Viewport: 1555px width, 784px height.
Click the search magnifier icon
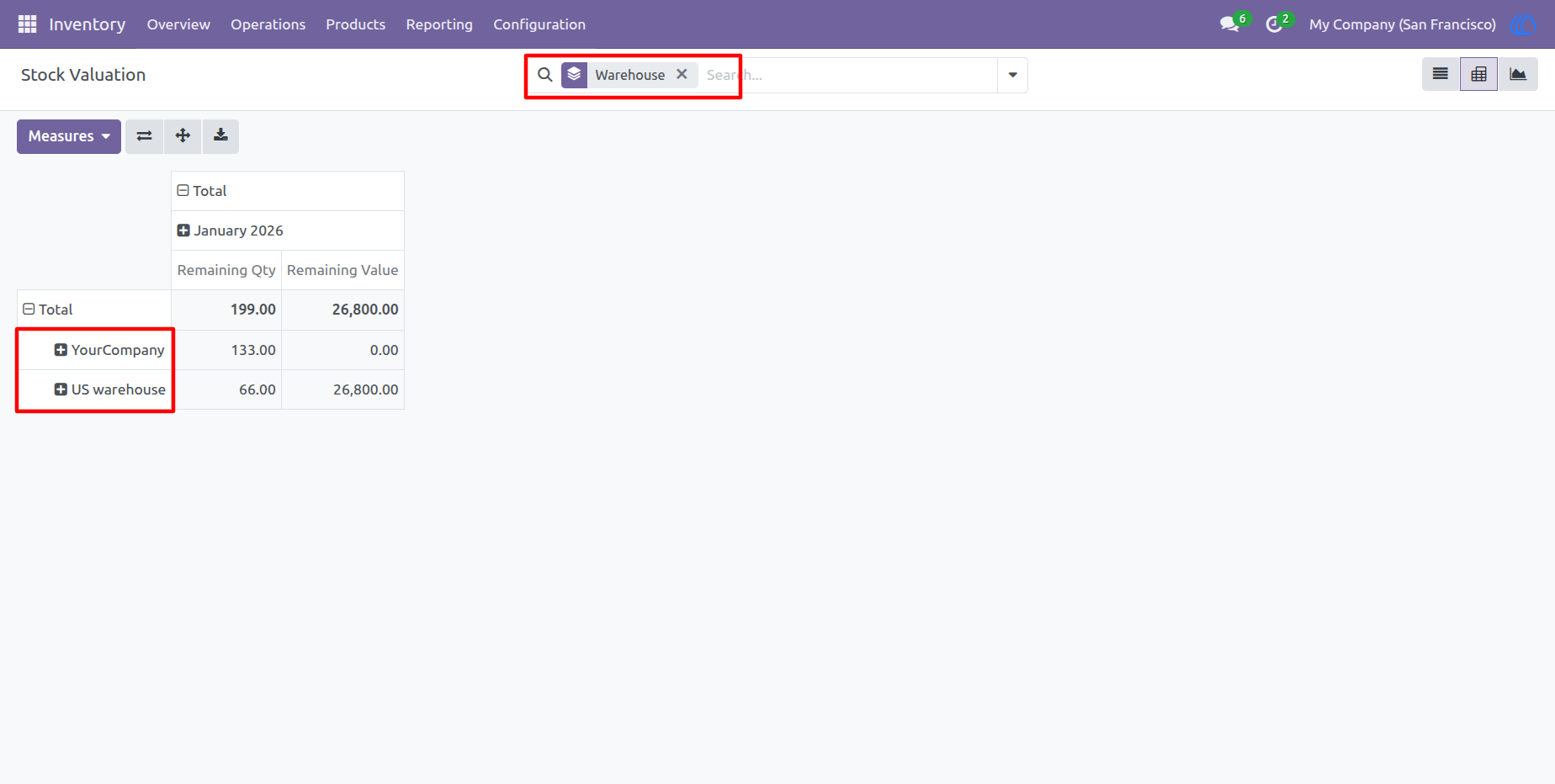click(545, 75)
